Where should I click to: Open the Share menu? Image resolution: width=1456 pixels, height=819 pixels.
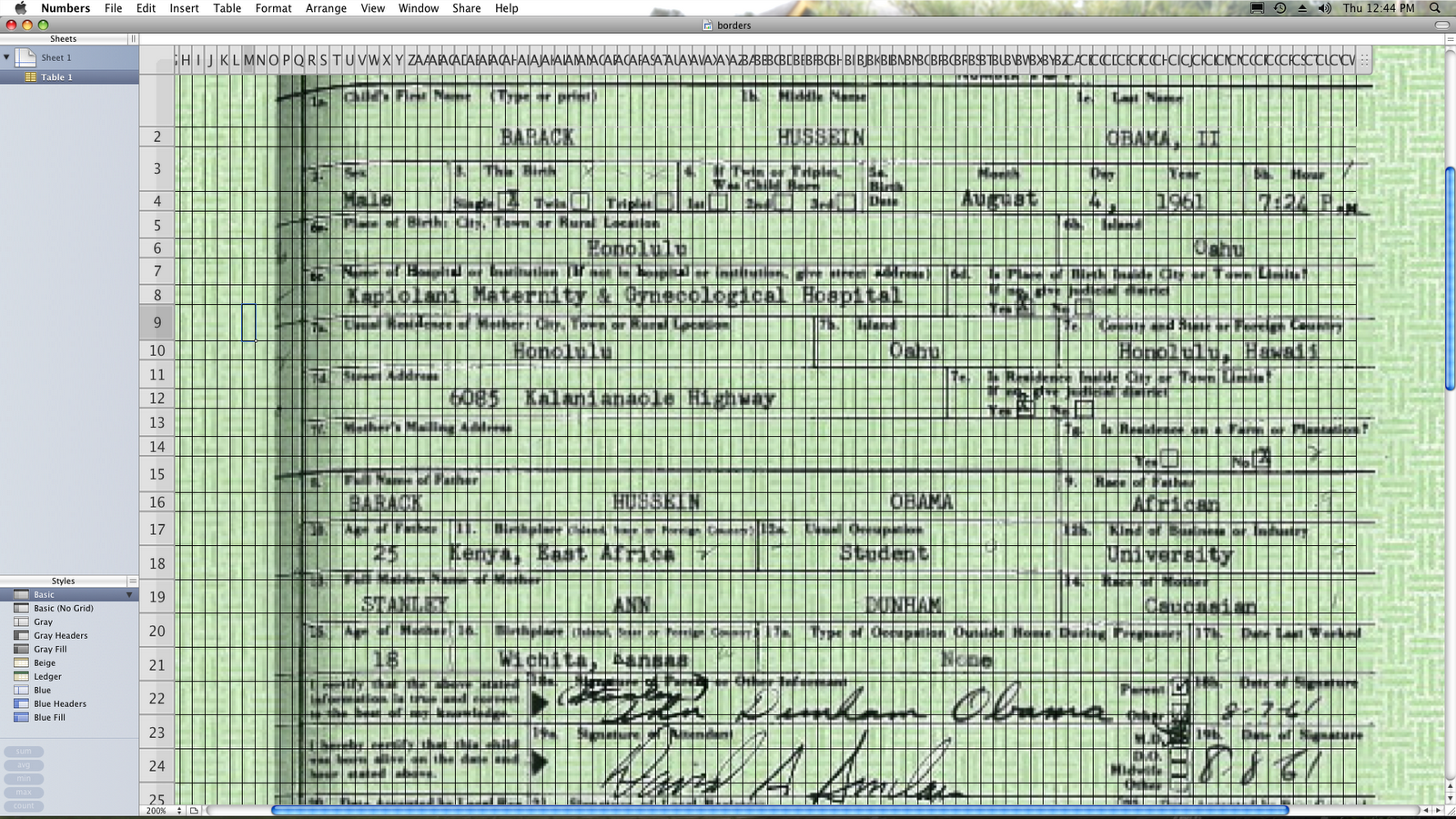pos(467,8)
